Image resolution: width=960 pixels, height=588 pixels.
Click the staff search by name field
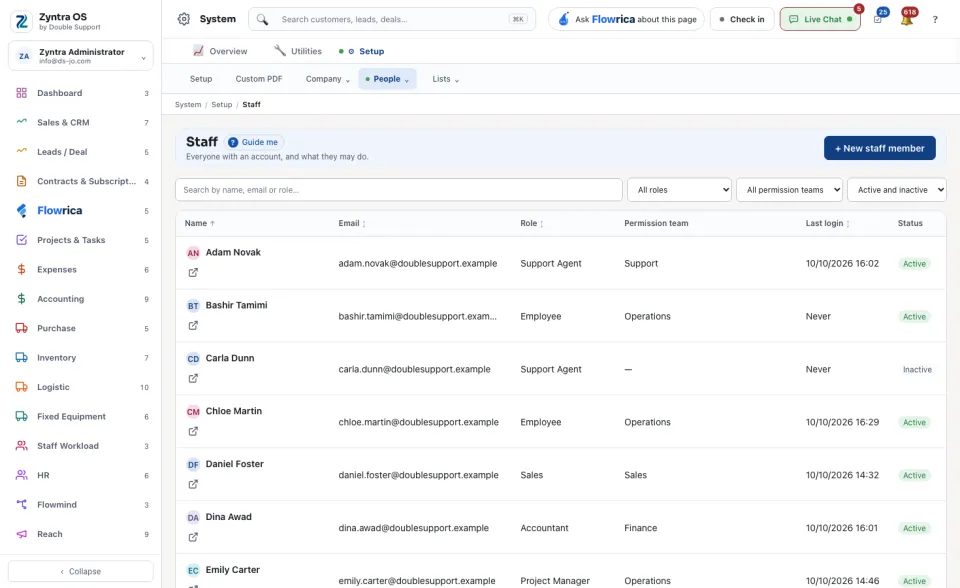point(399,190)
